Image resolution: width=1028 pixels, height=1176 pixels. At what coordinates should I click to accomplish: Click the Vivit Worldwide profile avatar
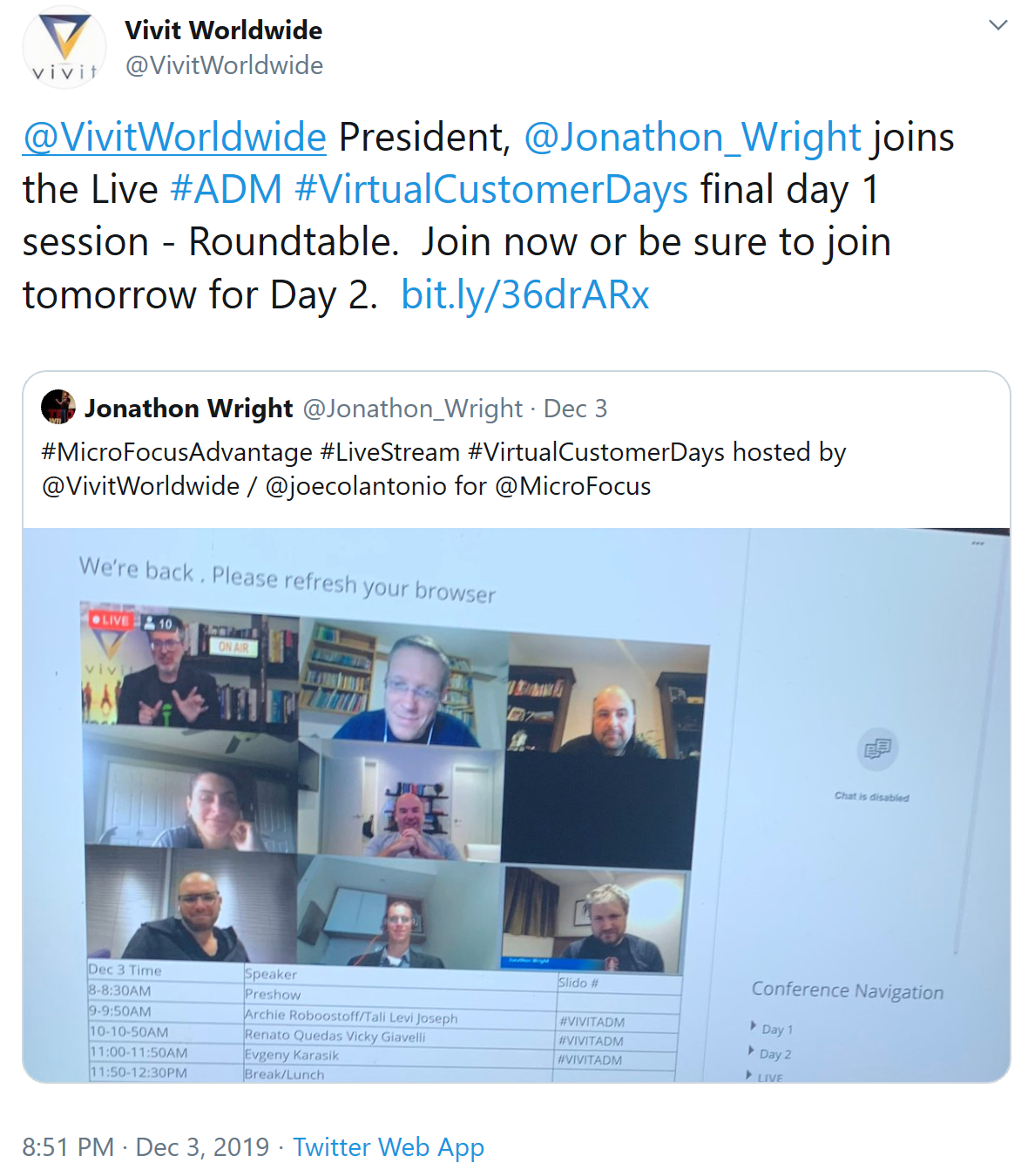click(64, 47)
